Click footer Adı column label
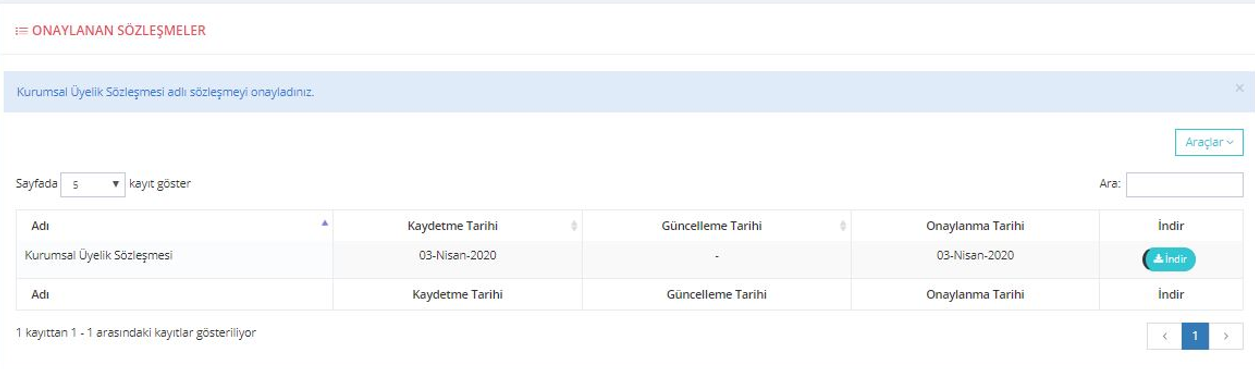The width and height of the screenshot is (1255, 370). (41, 295)
